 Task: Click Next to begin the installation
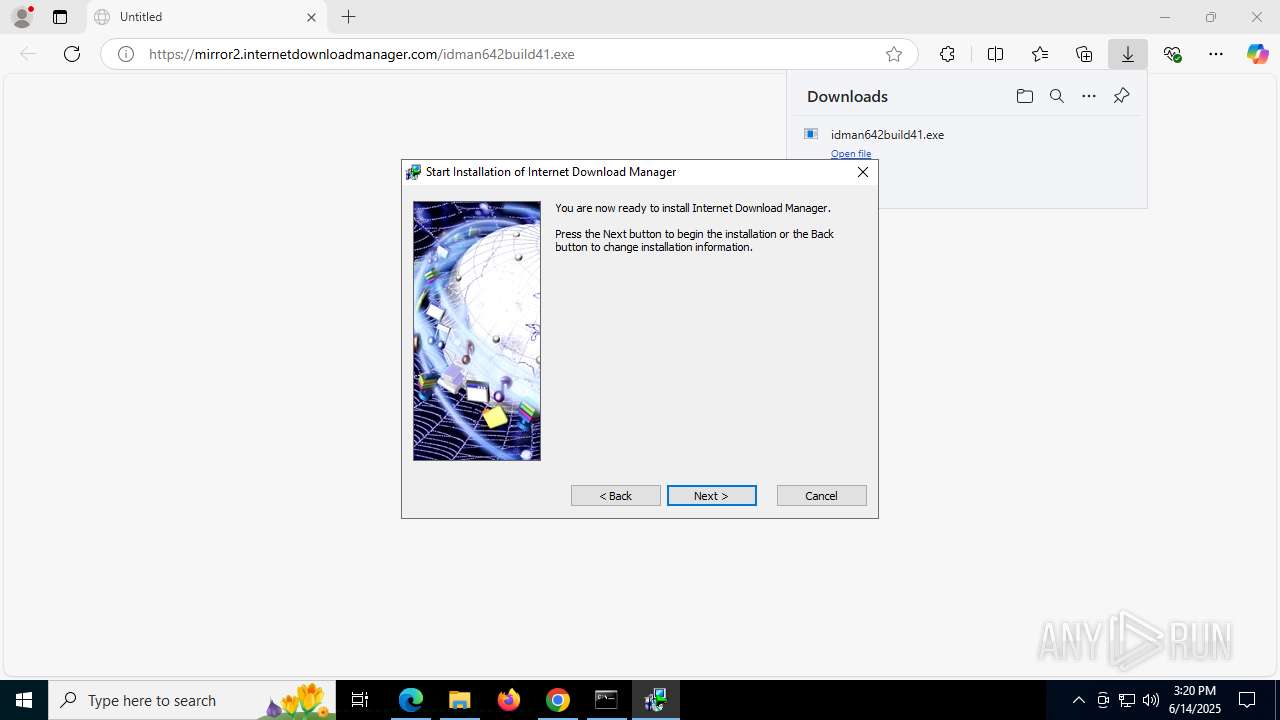coord(711,496)
